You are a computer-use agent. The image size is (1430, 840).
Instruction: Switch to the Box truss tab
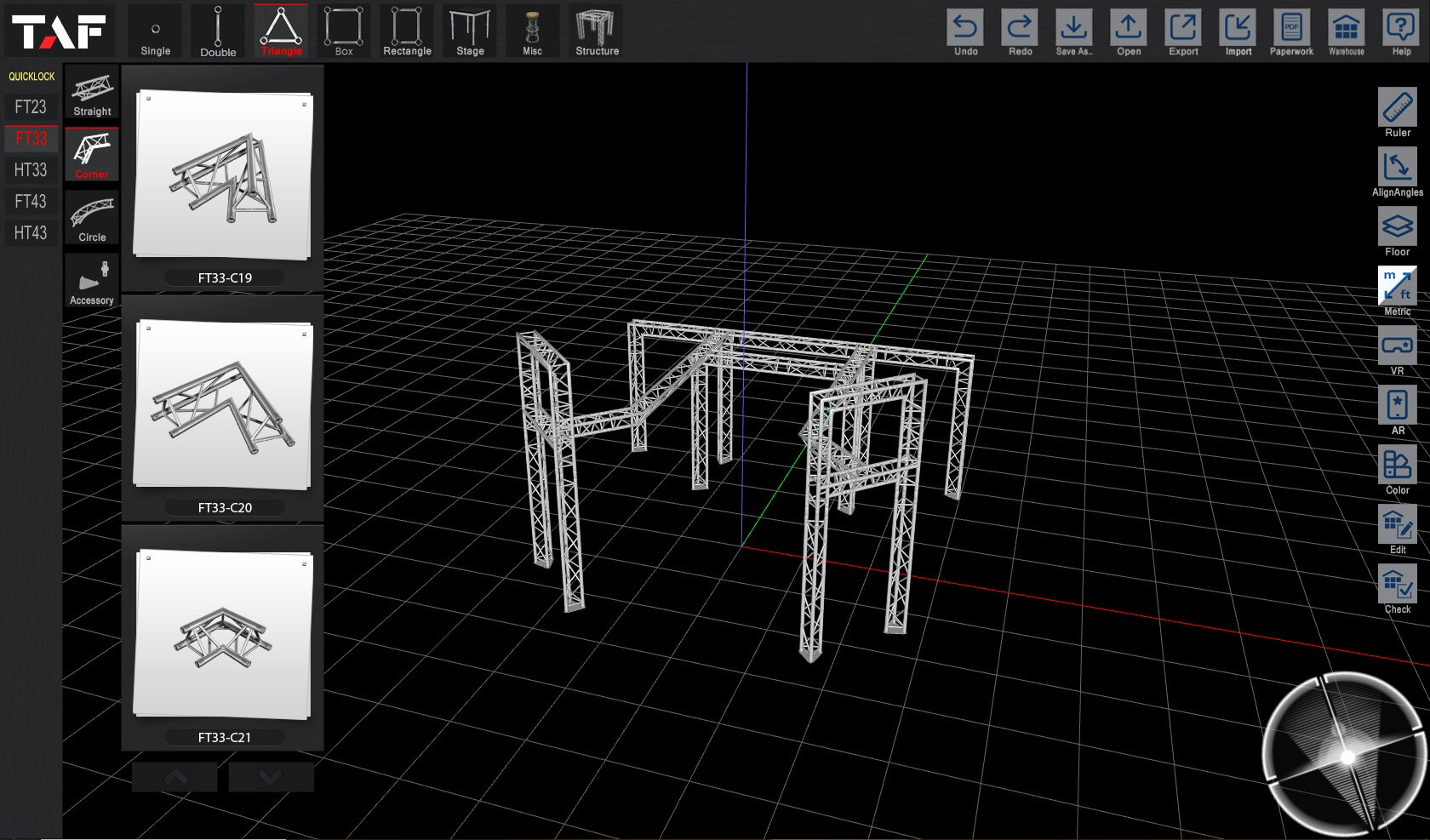[x=344, y=31]
